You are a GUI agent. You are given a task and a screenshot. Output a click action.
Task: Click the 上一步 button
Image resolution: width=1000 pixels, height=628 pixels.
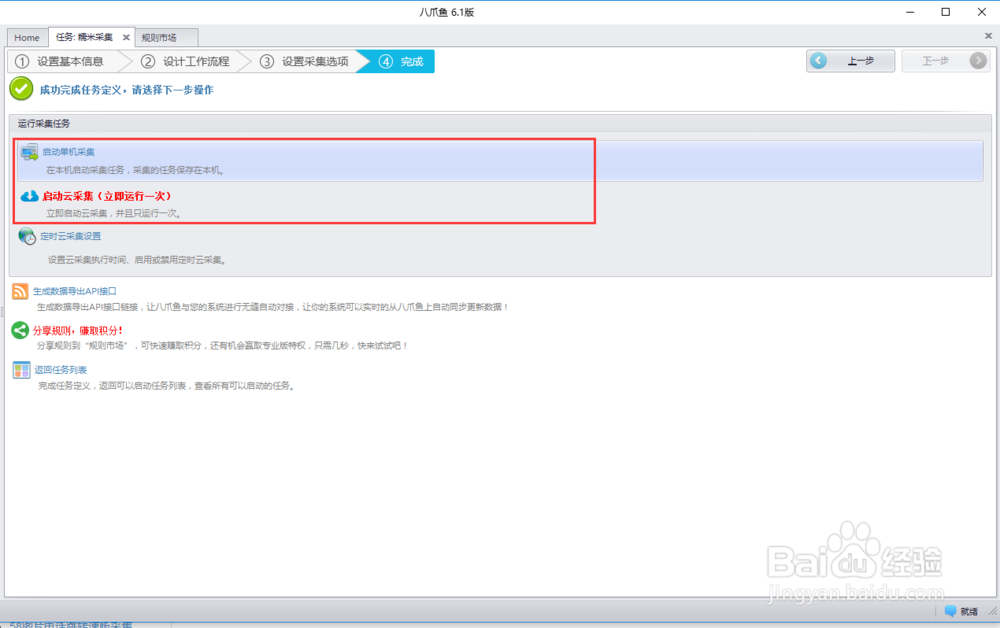coord(850,61)
